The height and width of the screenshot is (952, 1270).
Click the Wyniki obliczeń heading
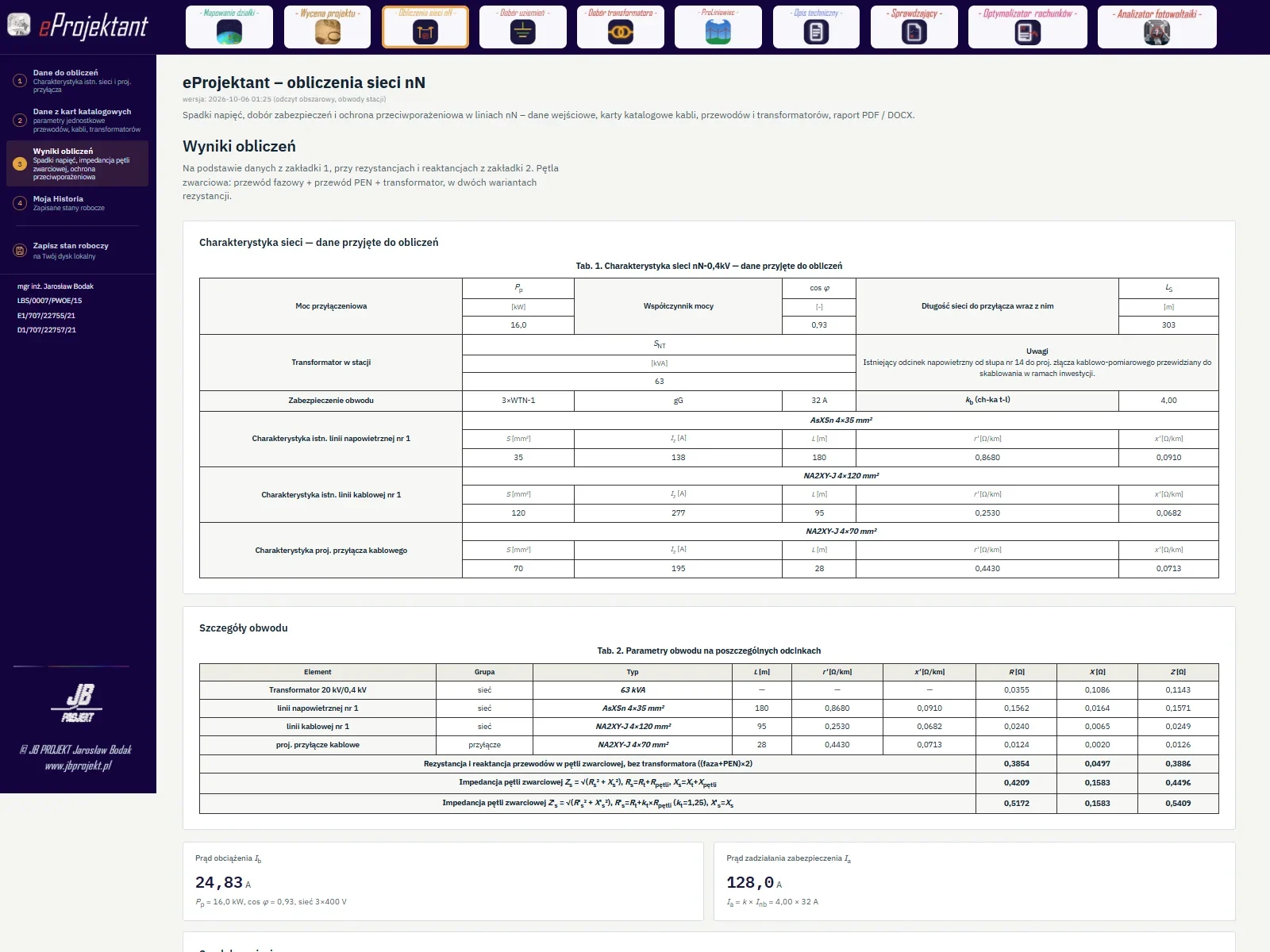tap(239, 146)
